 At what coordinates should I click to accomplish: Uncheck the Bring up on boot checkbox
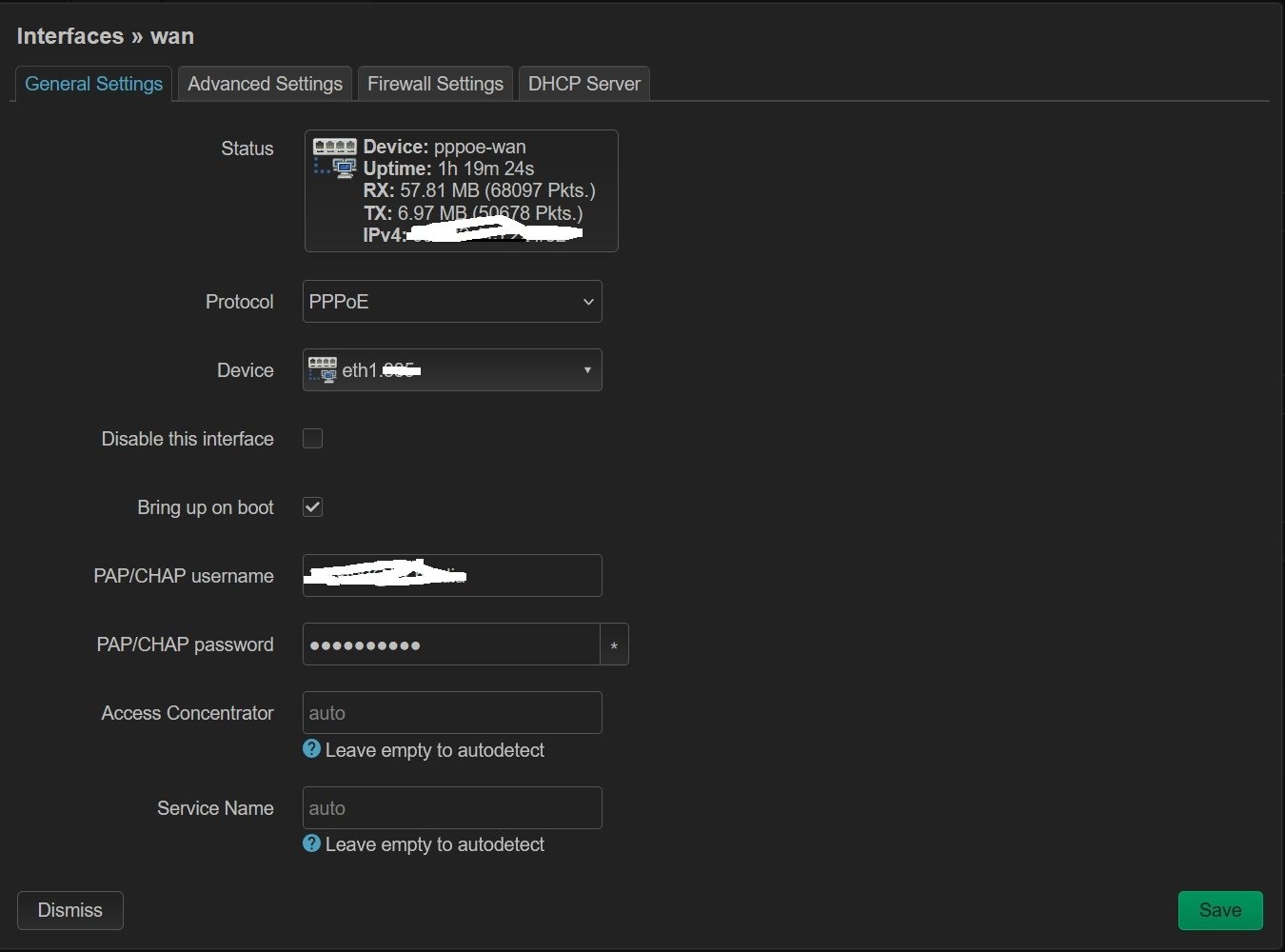(x=312, y=507)
